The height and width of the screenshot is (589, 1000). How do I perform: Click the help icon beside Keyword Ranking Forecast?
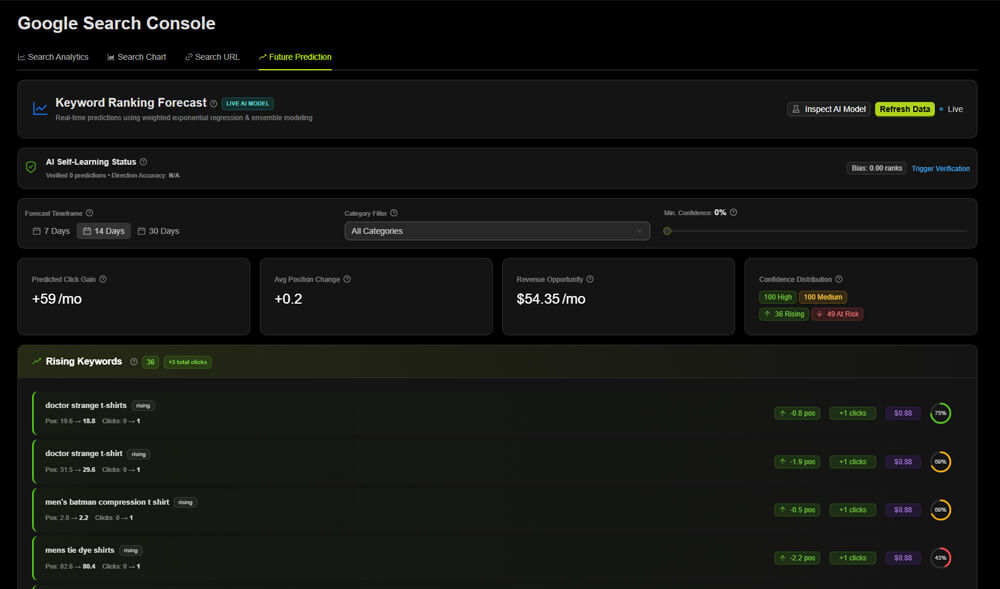214,103
